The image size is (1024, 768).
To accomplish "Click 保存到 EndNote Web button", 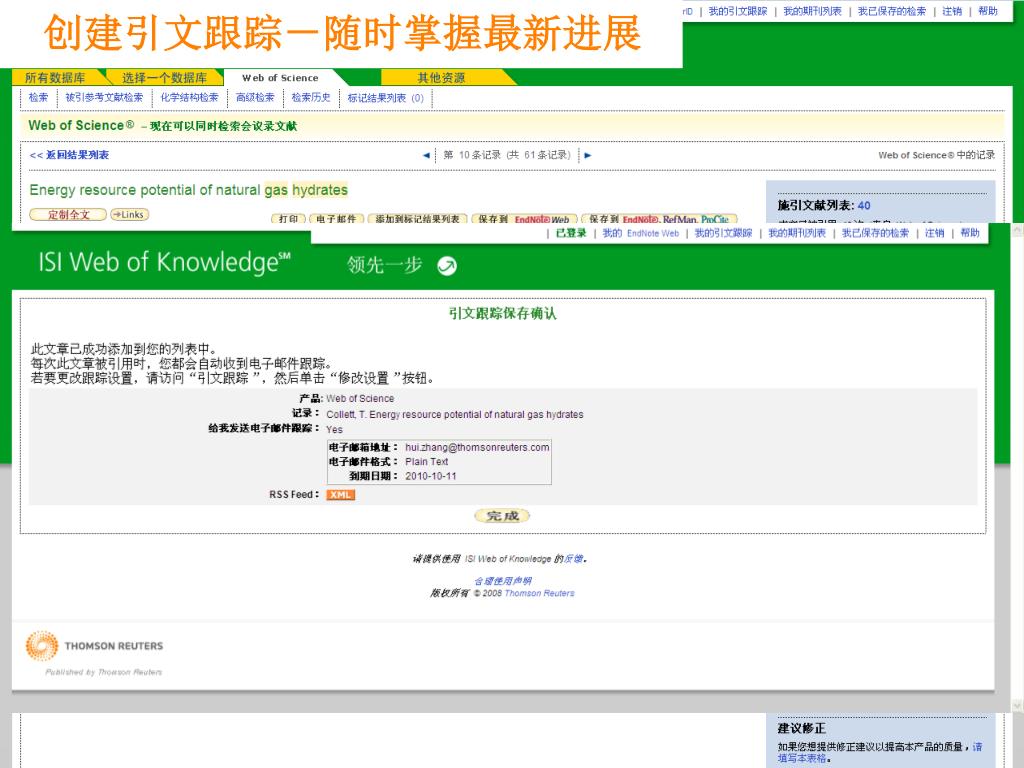I will tap(524, 219).
